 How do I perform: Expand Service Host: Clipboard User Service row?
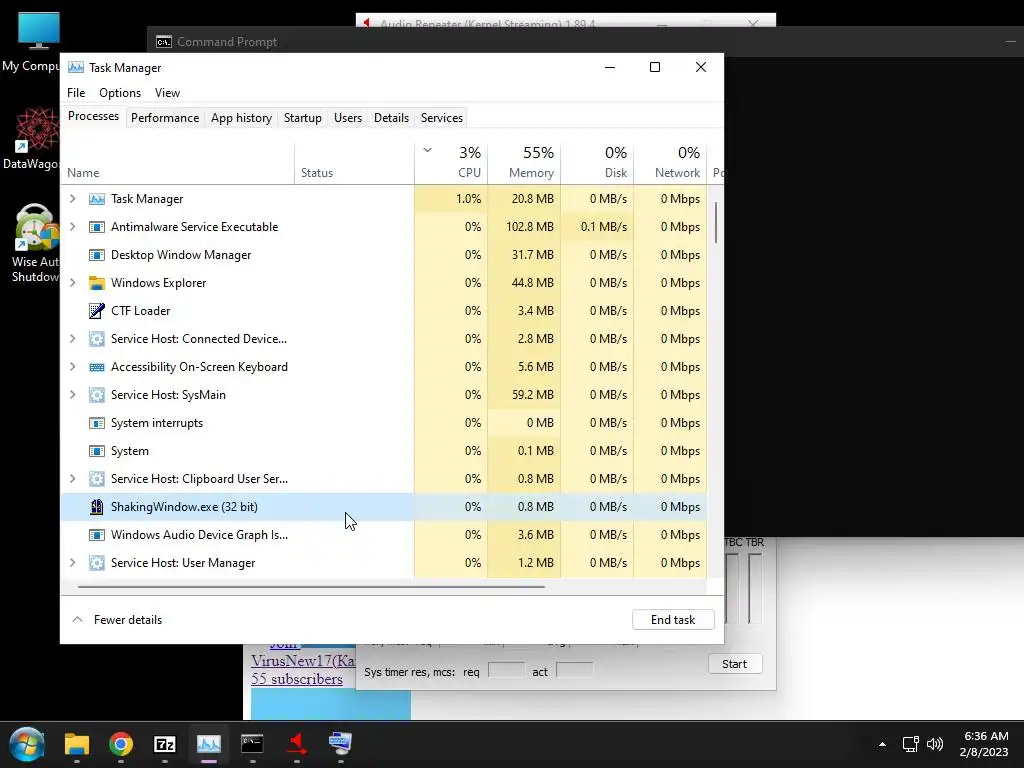click(x=72, y=479)
